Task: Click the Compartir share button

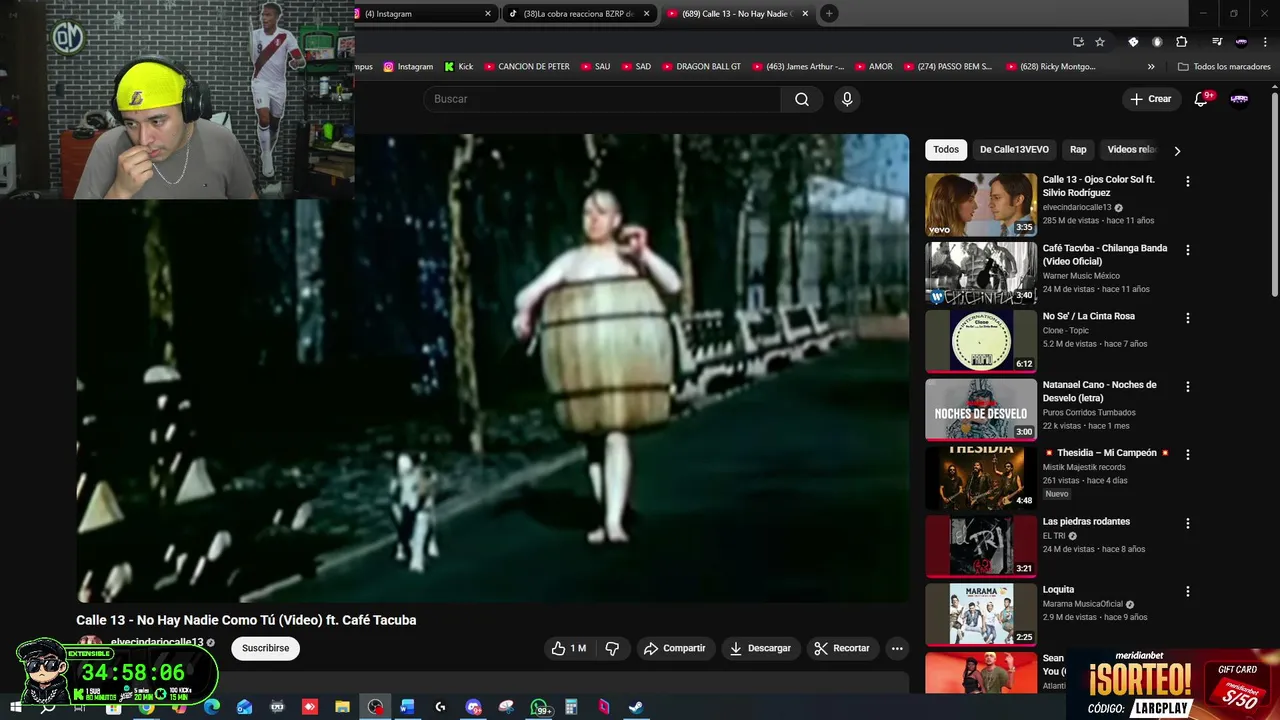Action: [675, 648]
